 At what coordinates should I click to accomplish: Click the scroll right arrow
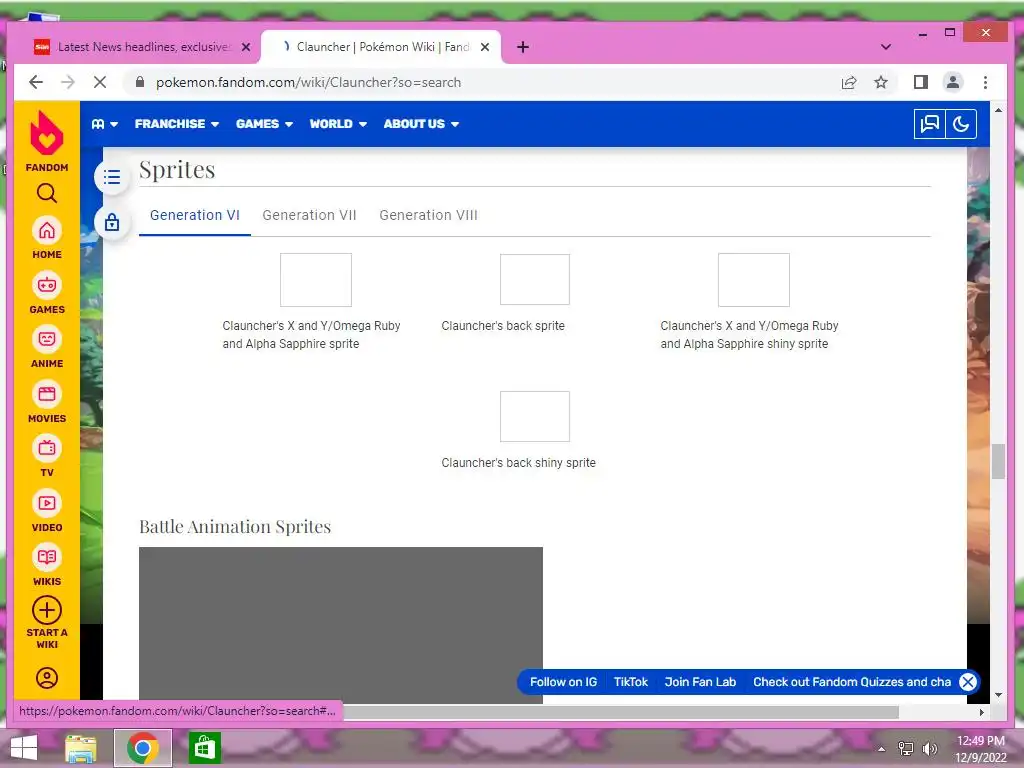(x=982, y=712)
